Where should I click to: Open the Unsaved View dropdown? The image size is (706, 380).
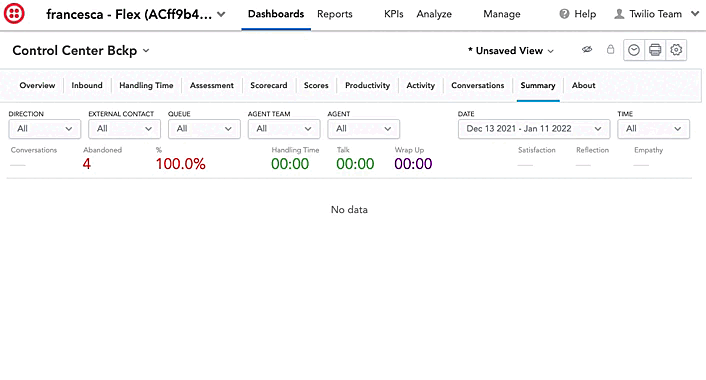(511, 51)
